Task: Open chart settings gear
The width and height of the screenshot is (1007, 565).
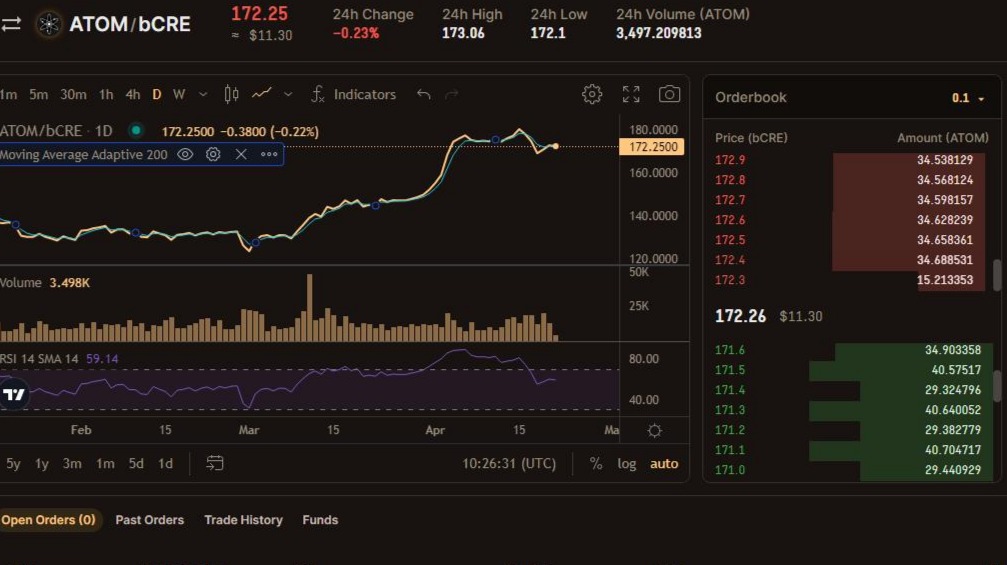Action: pos(591,94)
